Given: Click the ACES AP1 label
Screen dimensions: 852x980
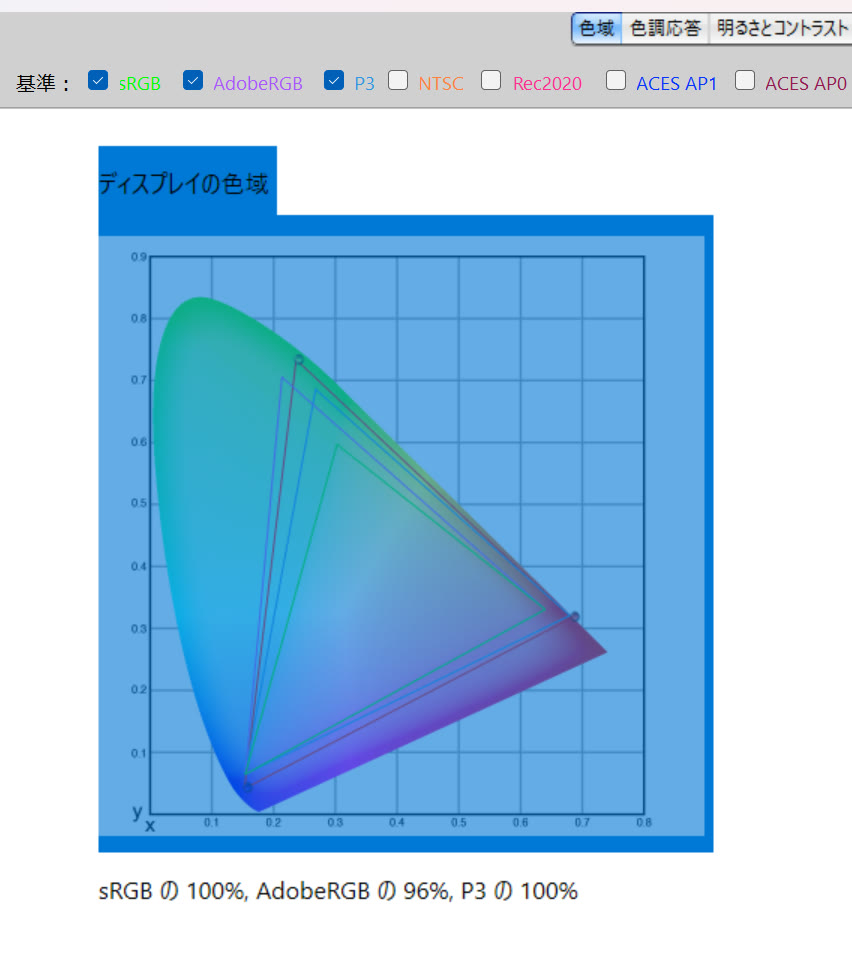Looking at the screenshot, I should pyautogui.click(x=676, y=84).
